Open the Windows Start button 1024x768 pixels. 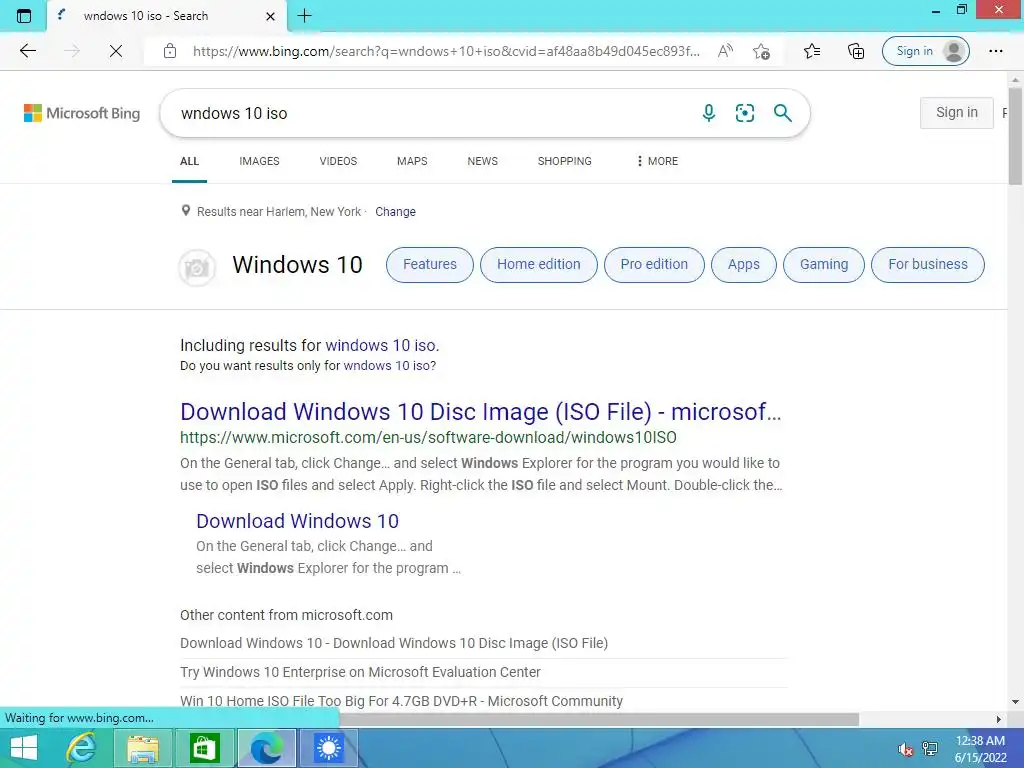click(x=24, y=748)
